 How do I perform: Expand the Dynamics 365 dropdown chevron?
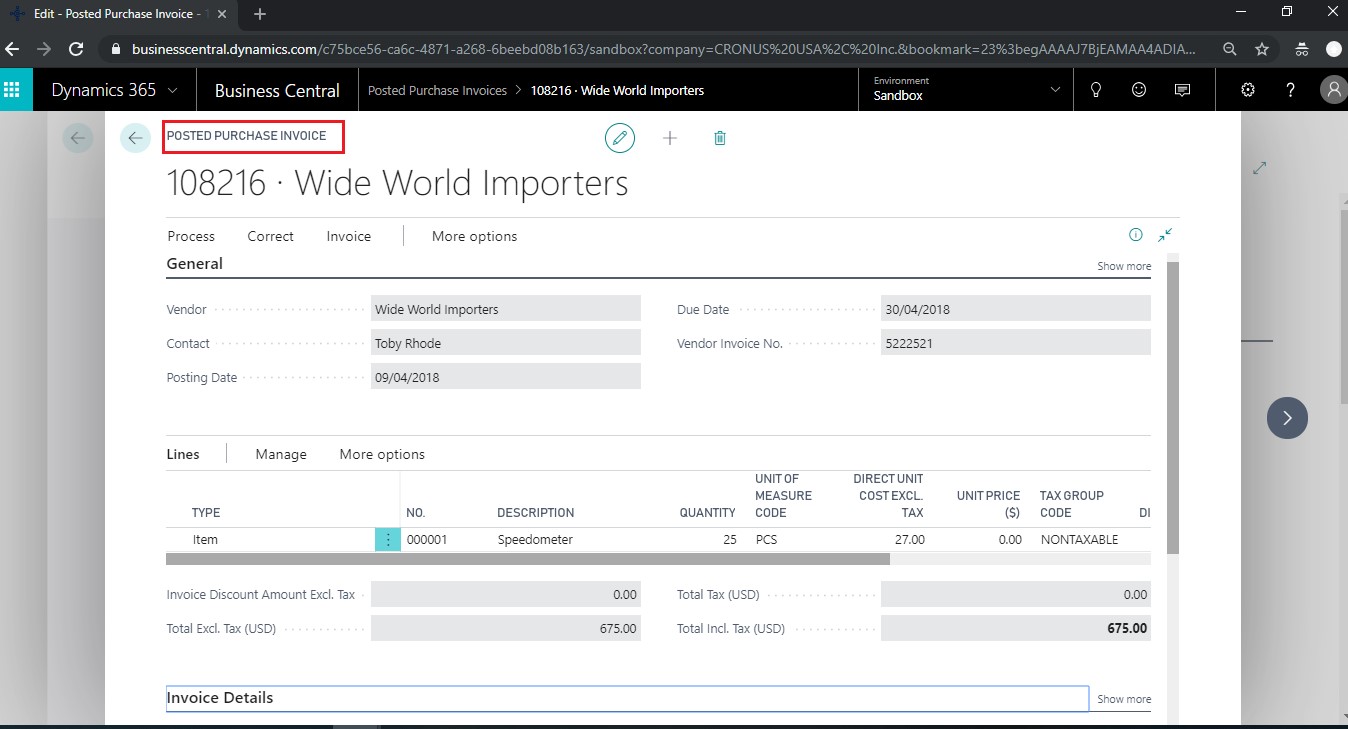tap(173, 90)
